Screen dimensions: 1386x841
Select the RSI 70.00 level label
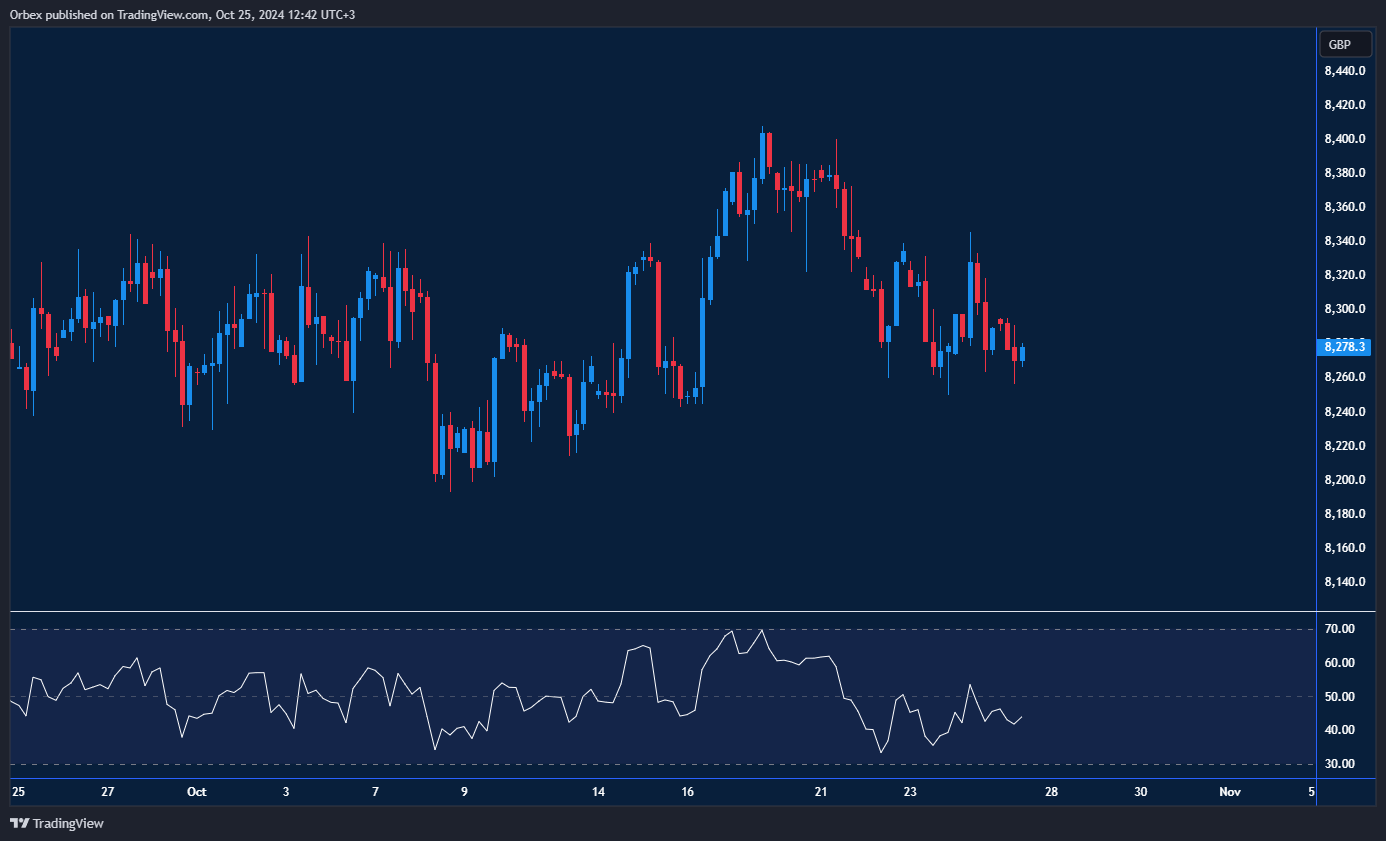(x=1340, y=629)
